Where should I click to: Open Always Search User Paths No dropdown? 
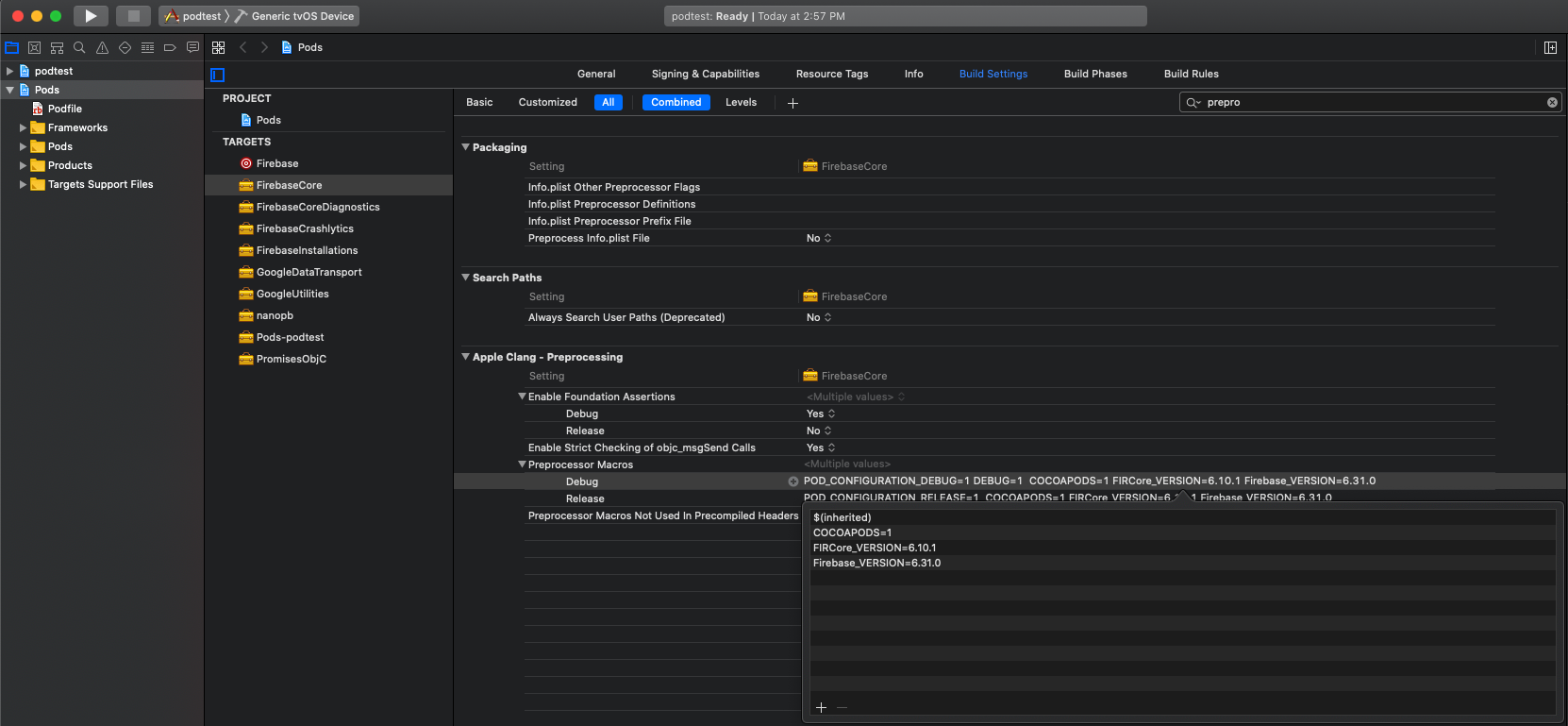pos(819,317)
